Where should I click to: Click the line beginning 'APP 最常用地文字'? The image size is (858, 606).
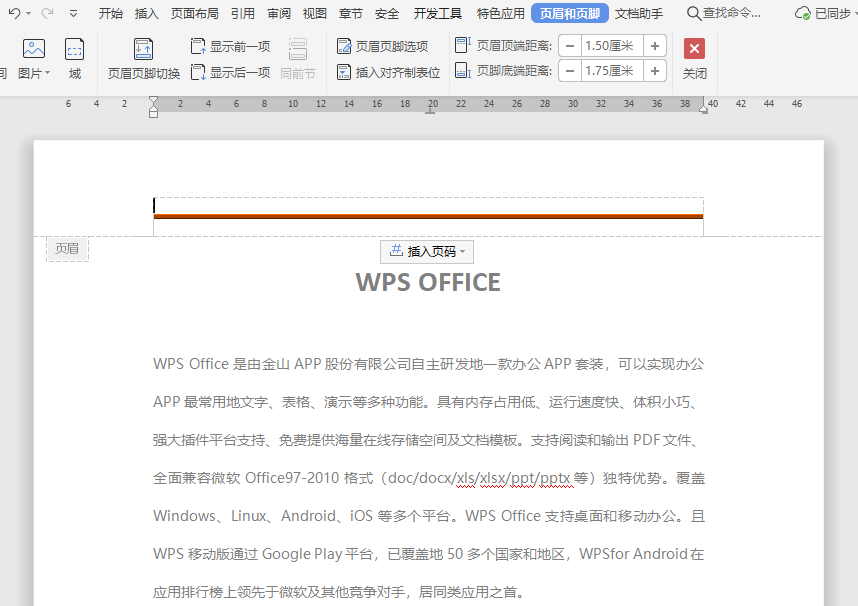coord(425,402)
